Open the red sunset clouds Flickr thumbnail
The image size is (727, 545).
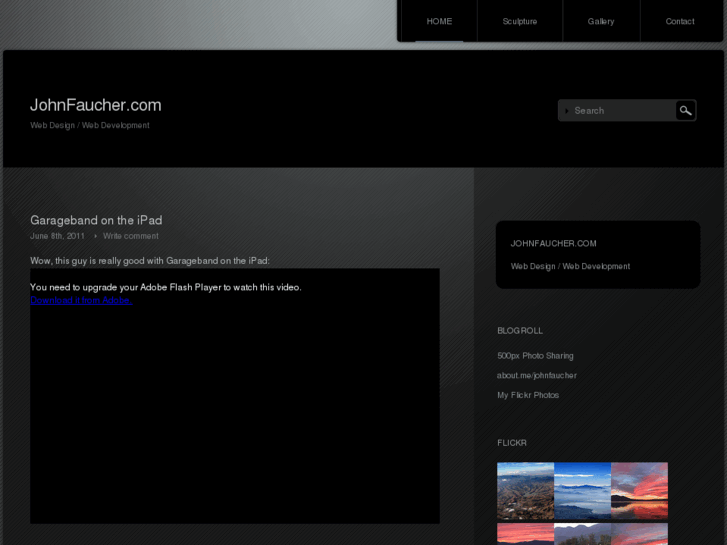(x=639, y=491)
